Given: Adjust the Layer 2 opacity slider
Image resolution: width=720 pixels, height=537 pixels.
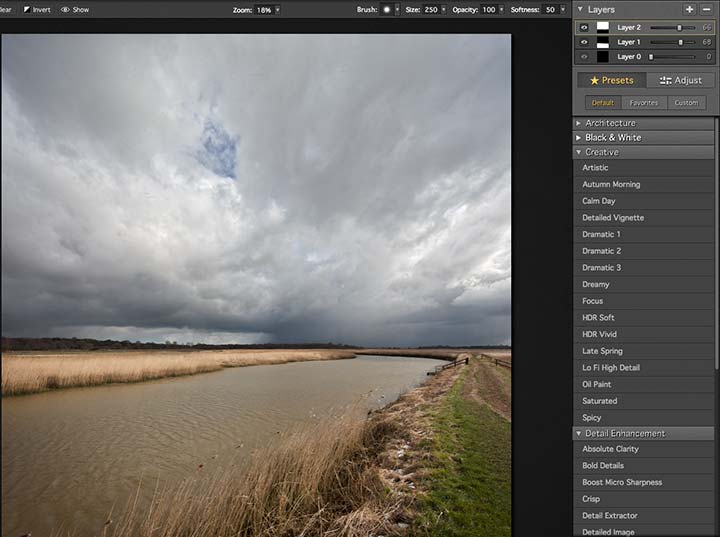Looking at the screenshot, I should click(673, 28).
